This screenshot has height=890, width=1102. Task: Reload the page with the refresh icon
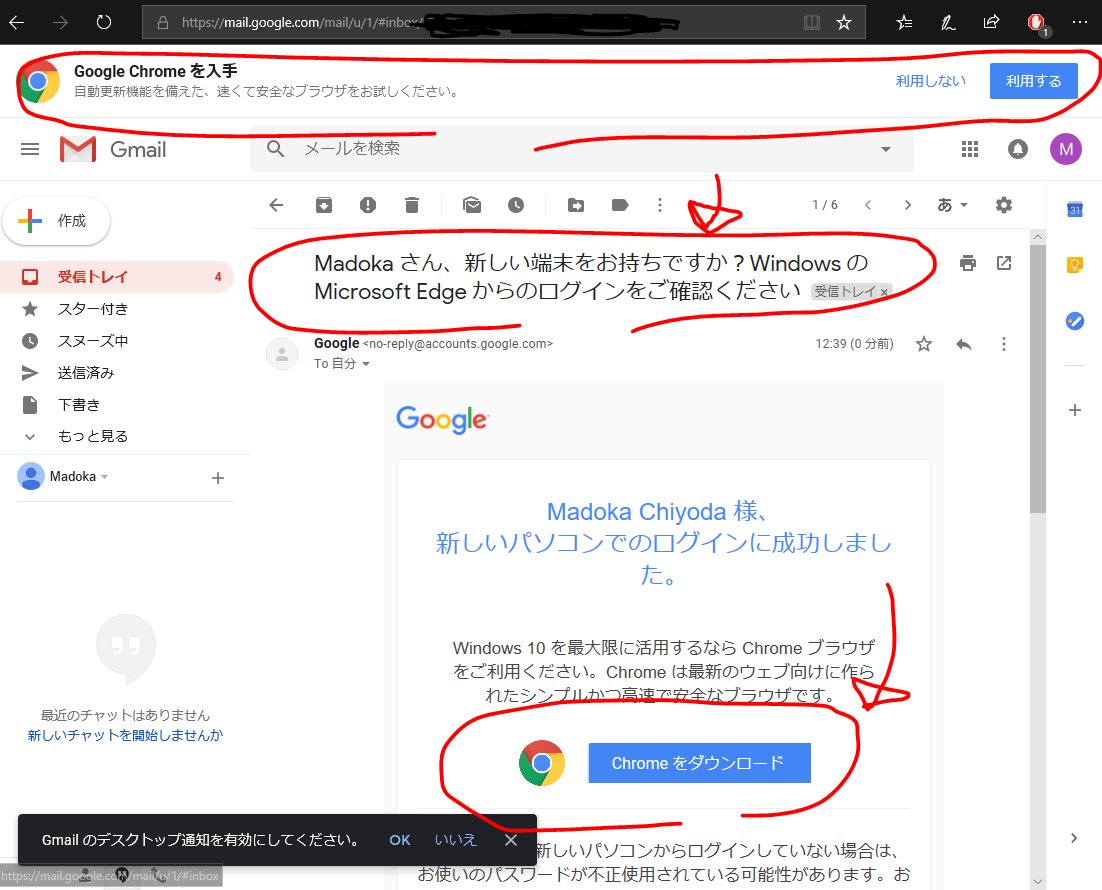[103, 22]
